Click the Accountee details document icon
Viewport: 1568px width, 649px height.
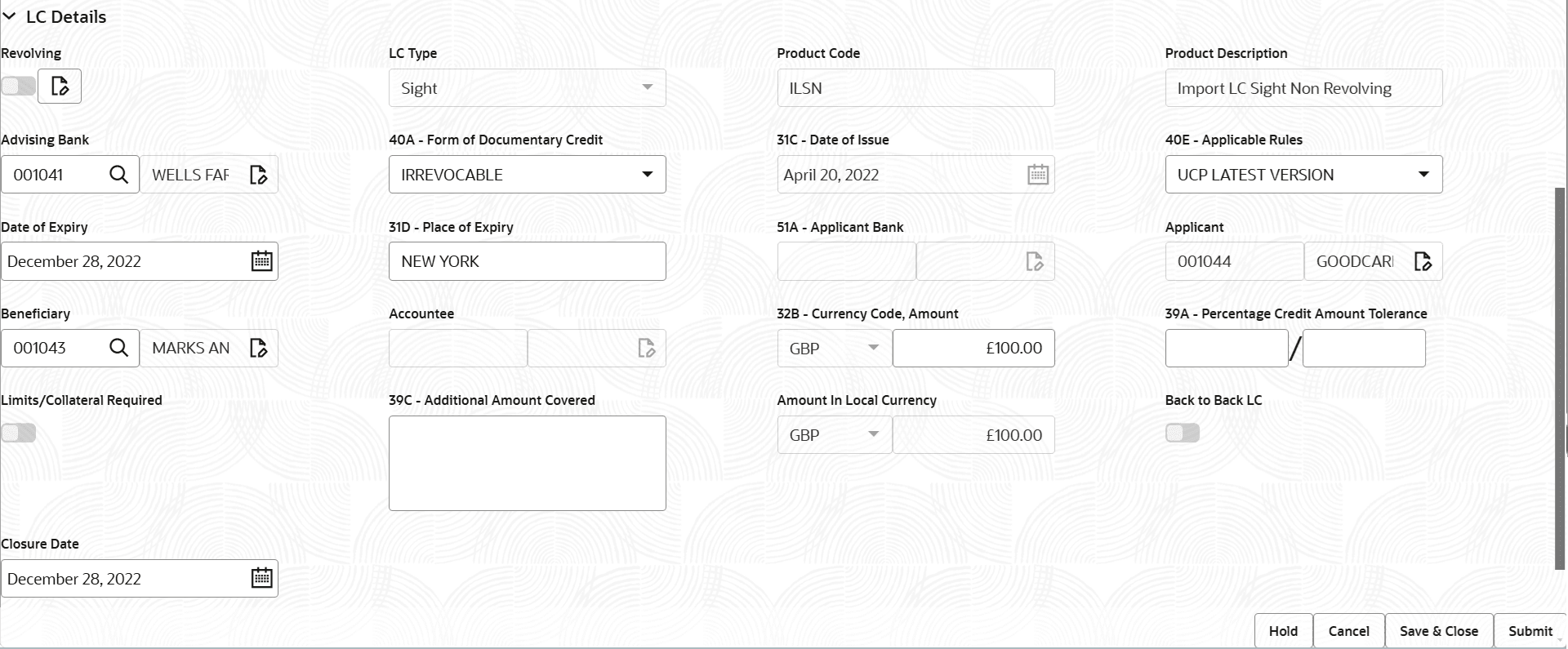click(x=646, y=348)
